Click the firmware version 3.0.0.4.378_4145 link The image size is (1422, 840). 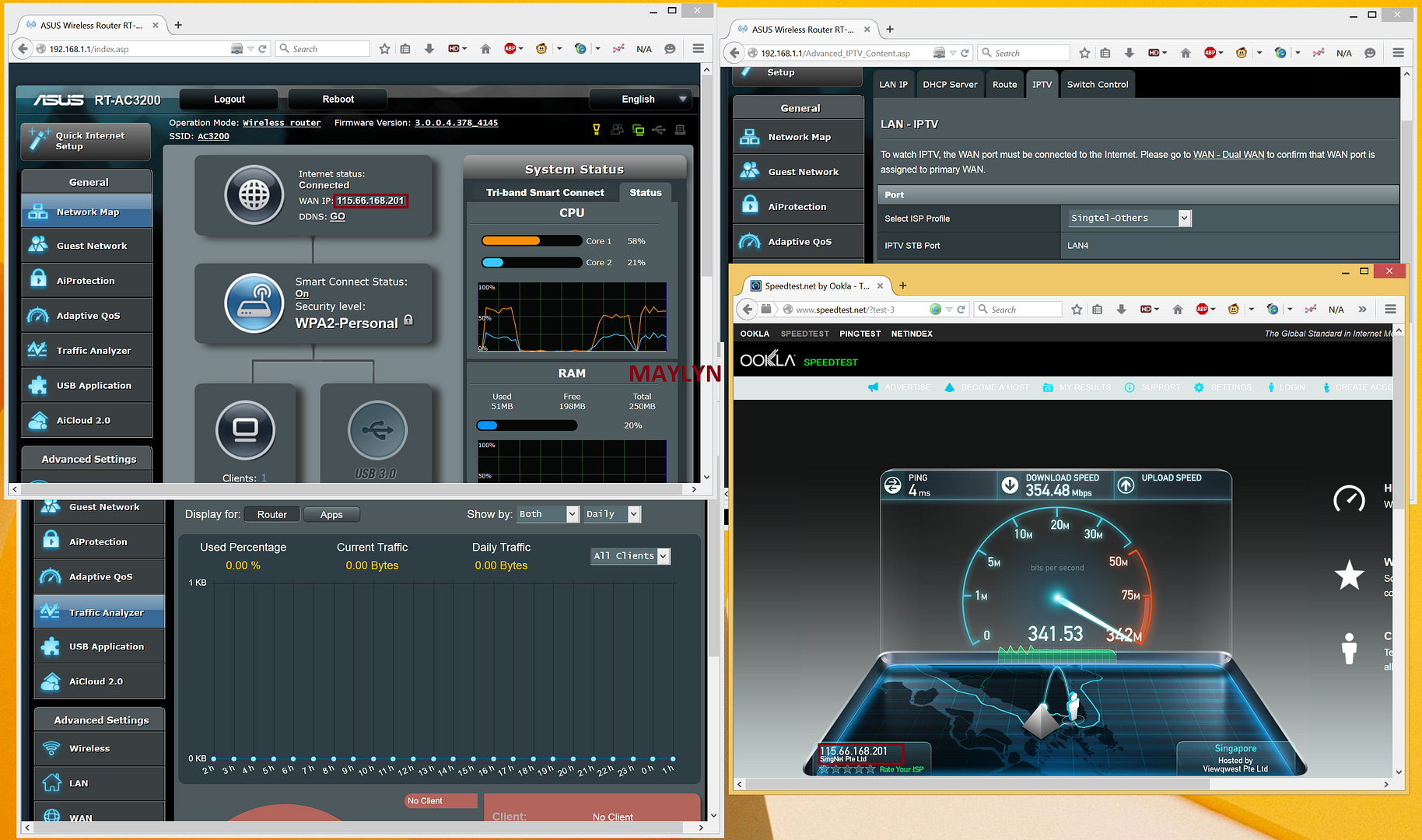point(456,122)
